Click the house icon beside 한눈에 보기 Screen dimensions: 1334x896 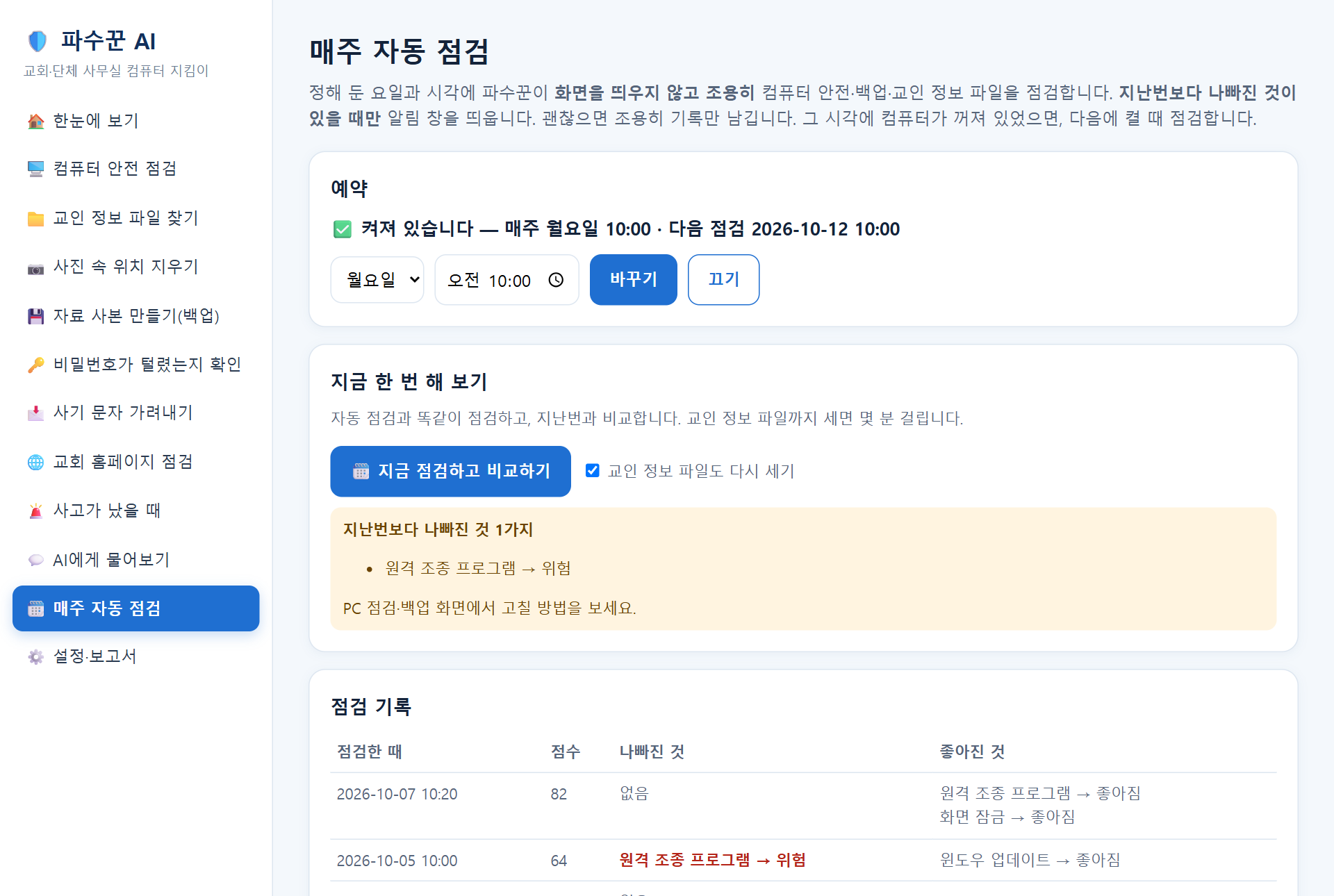(x=35, y=121)
